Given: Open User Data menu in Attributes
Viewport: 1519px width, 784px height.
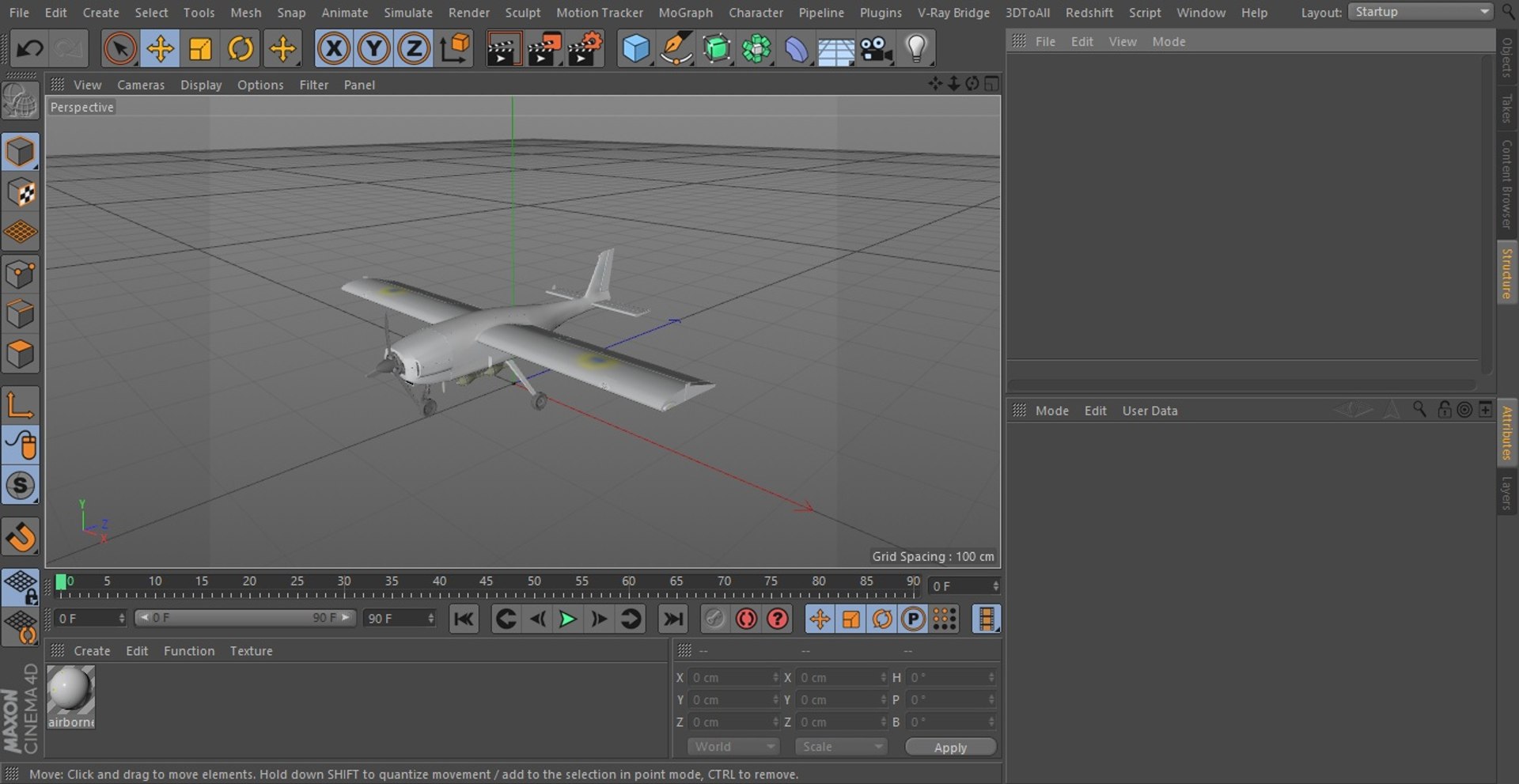Looking at the screenshot, I should coord(1150,411).
